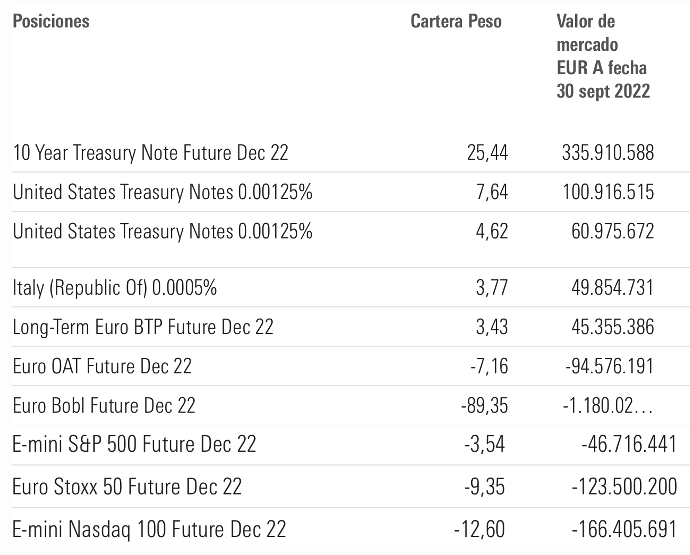Click the Posiciones column header
The image size is (690, 555).
coord(51,21)
